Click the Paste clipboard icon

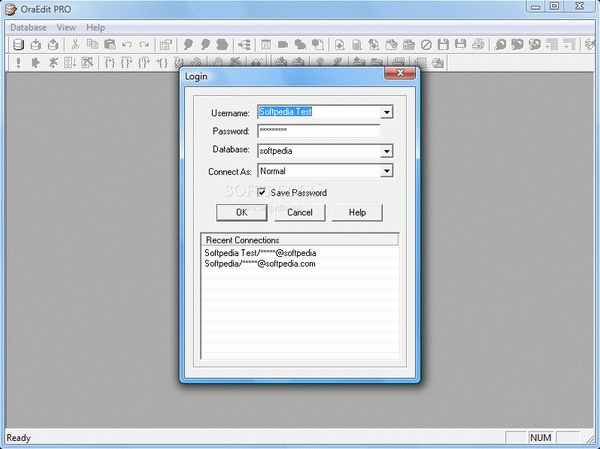[108, 45]
